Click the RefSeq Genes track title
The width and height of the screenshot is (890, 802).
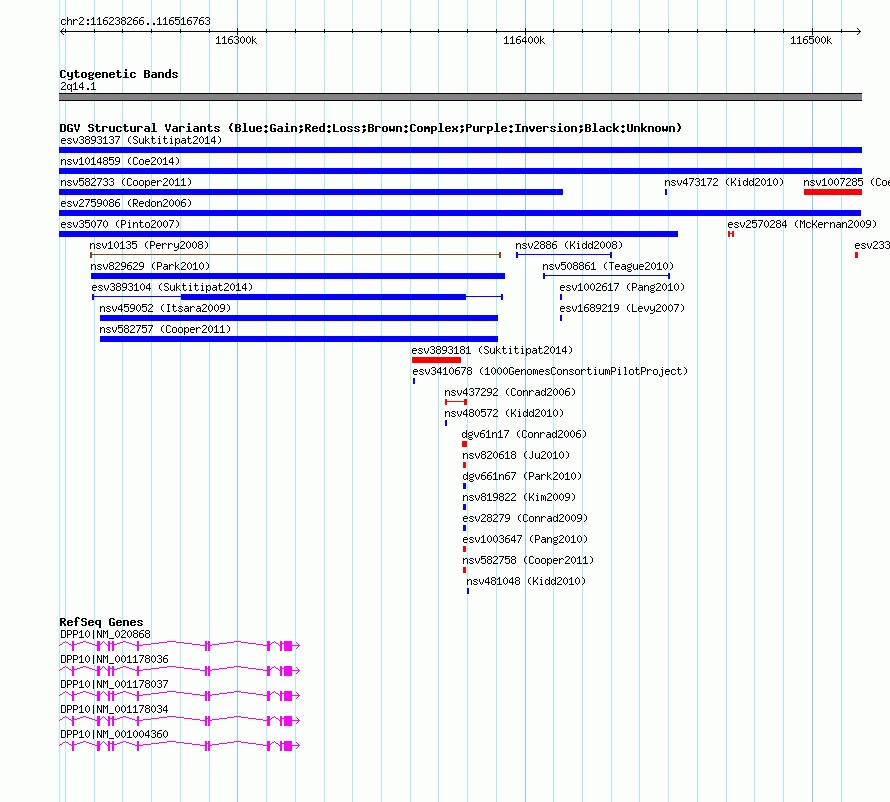tap(101, 622)
